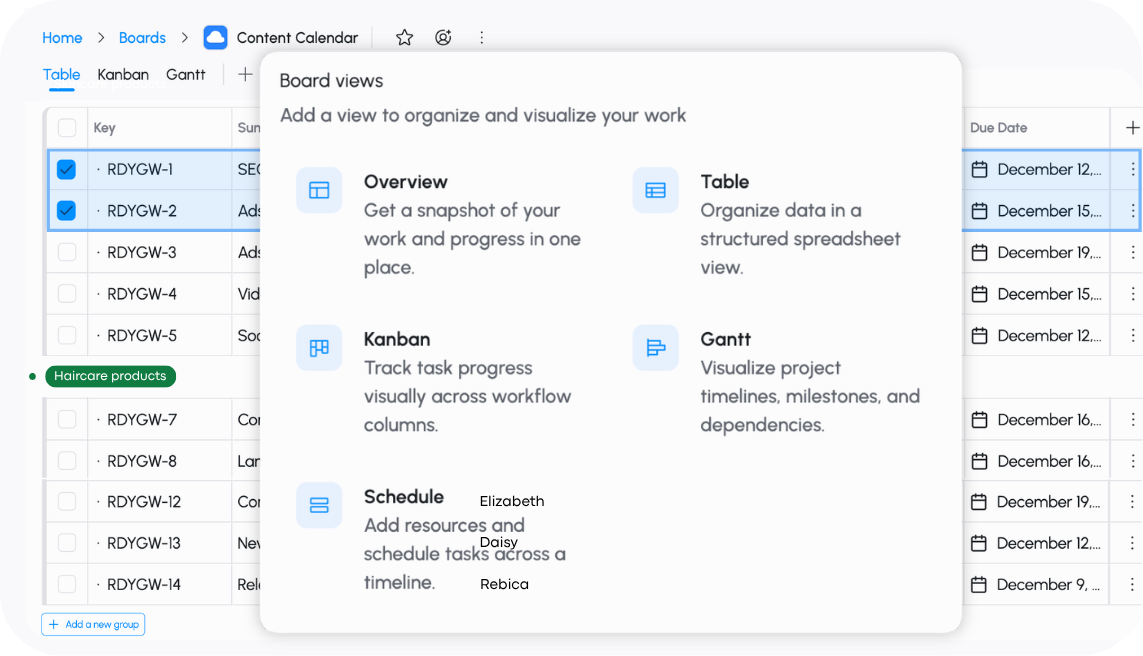The height and width of the screenshot is (656, 1143).
Task: Go to Boards breadcrumb link
Action: click(x=142, y=38)
